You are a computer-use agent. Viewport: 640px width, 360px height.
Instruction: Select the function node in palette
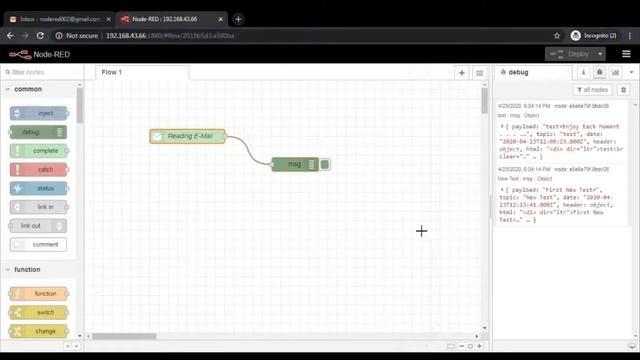tap(39, 293)
